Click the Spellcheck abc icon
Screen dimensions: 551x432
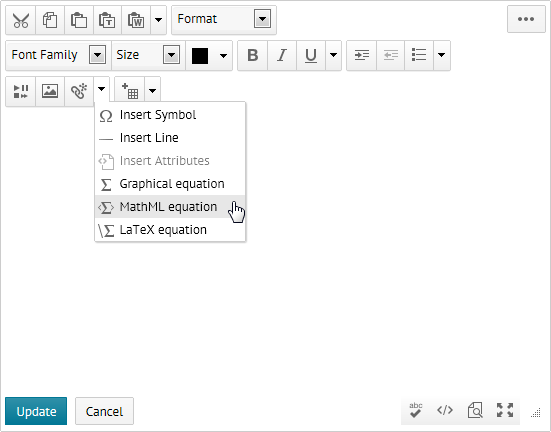tap(415, 410)
